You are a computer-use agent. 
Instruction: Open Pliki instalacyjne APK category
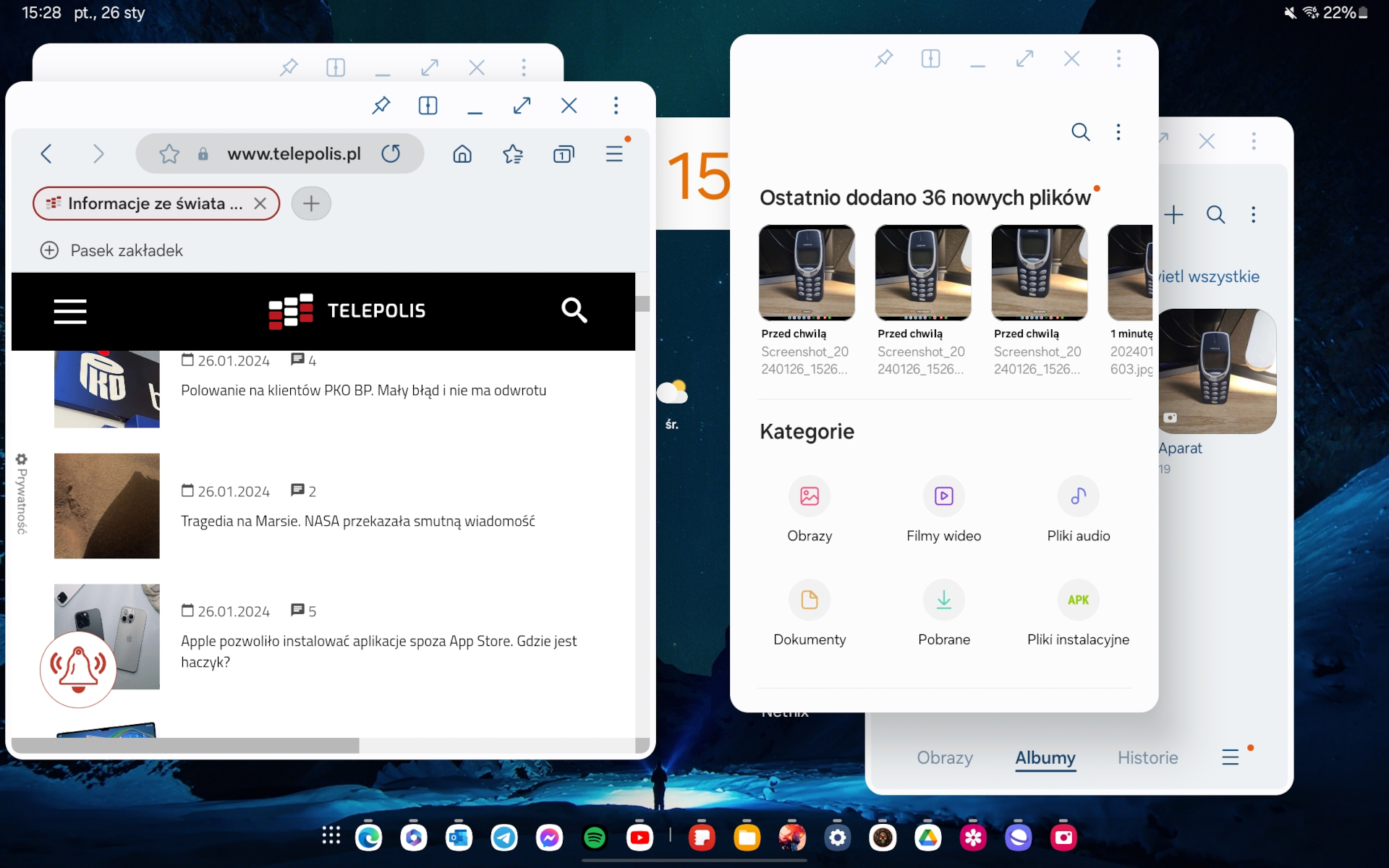point(1077,600)
